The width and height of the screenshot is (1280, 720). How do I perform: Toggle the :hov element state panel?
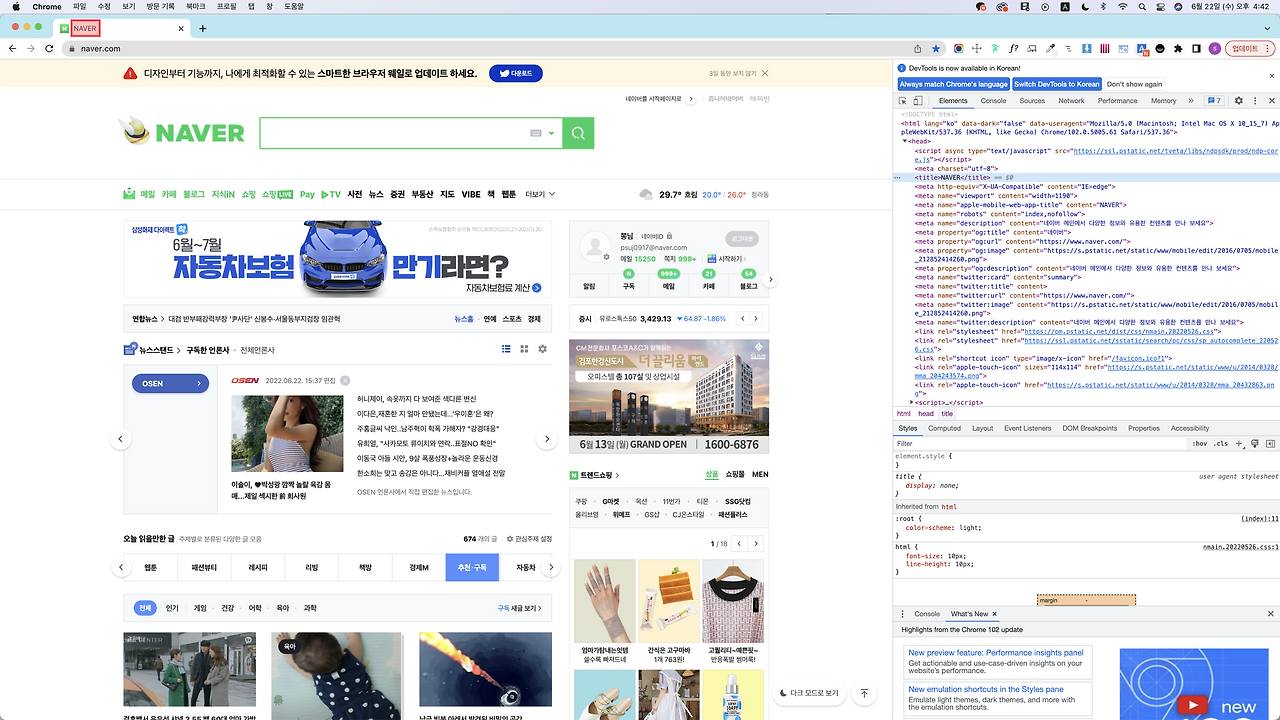pos(1200,443)
